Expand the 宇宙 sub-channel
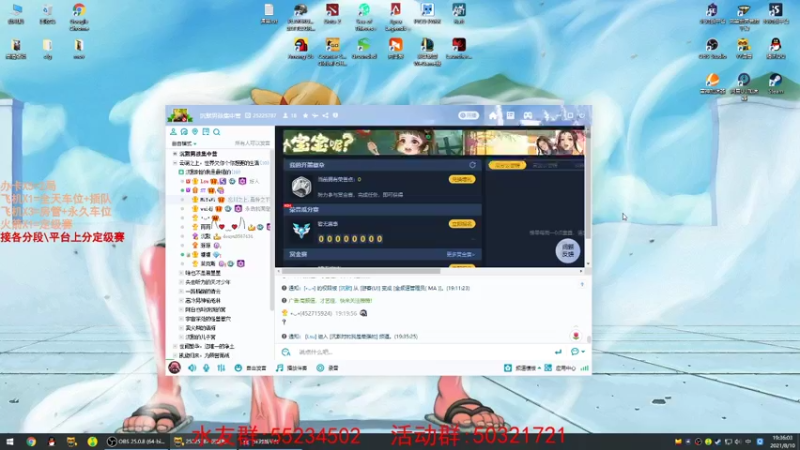Image resolution: width=800 pixels, height=450 pixels. tap(181, 319)
